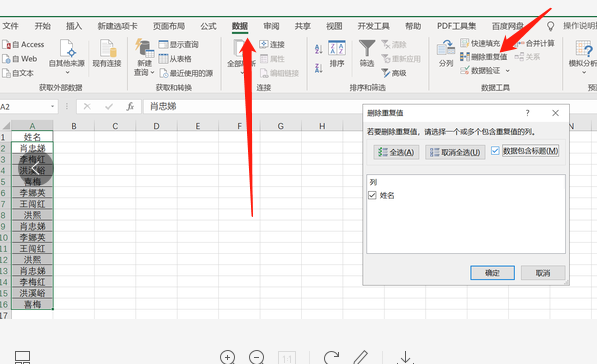Select row 17 header
Image resolution: width=597 pixels, height=364 pixels.
4,315
